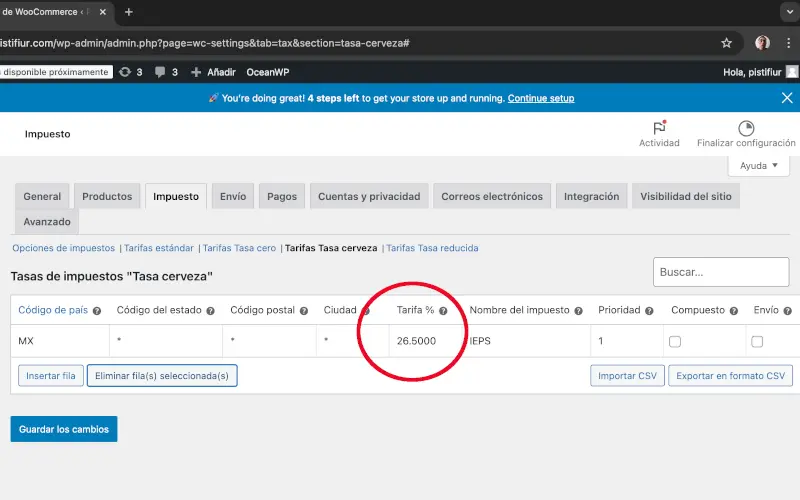
Task: Switch to the General tab
Action: [x=42, y=196]
